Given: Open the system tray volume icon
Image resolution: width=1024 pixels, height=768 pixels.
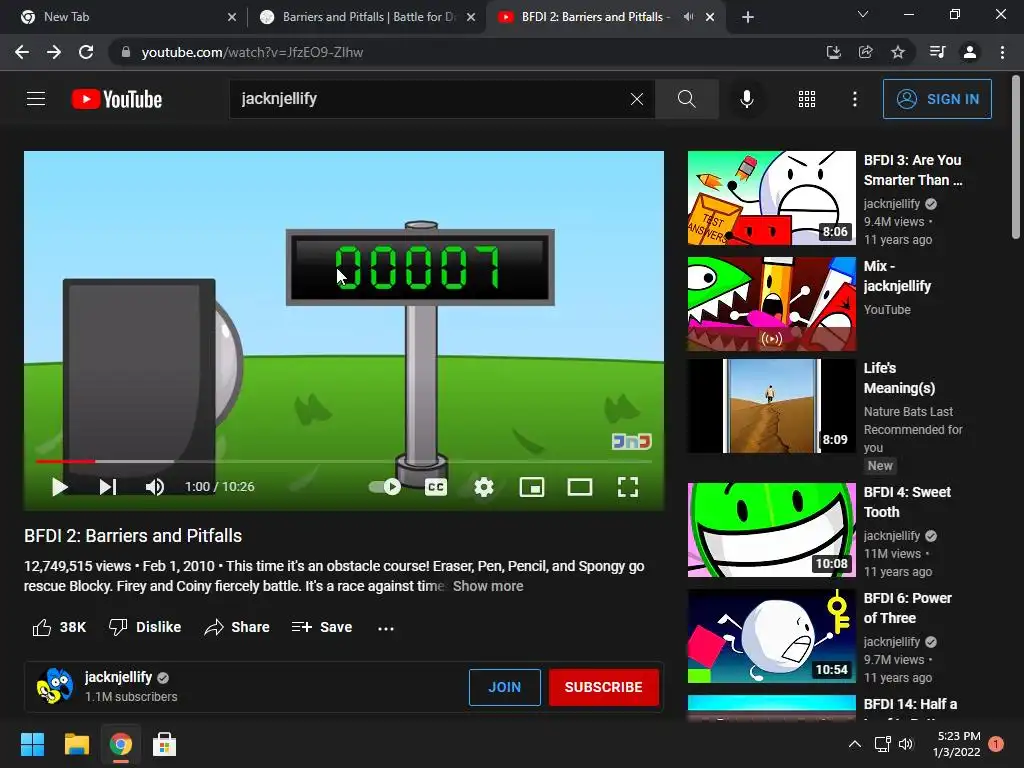Looking at the screenshot, I should 905,744.
